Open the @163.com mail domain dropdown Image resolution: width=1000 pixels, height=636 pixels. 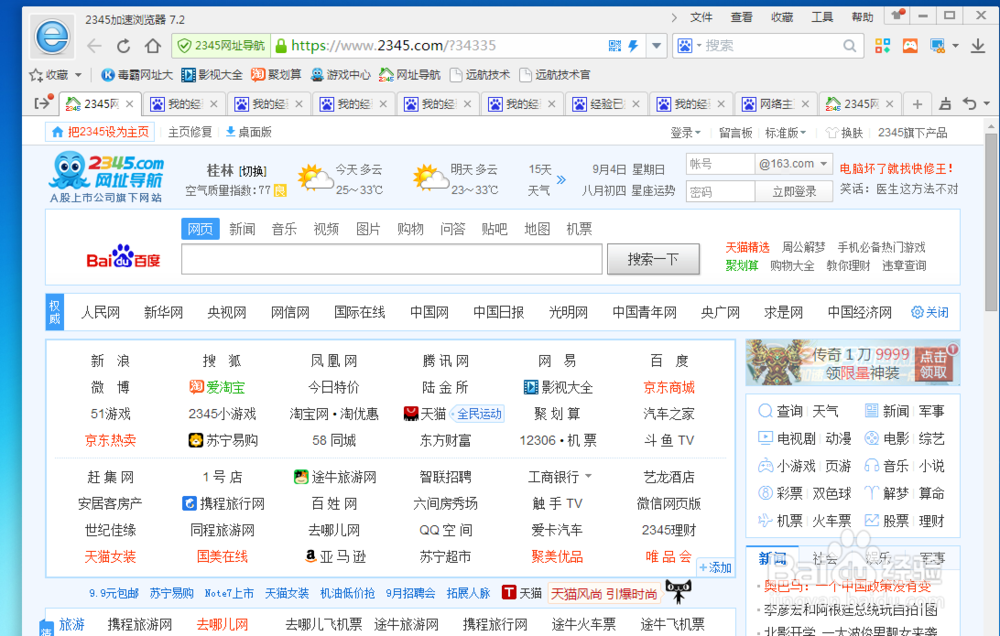point(793,164)
